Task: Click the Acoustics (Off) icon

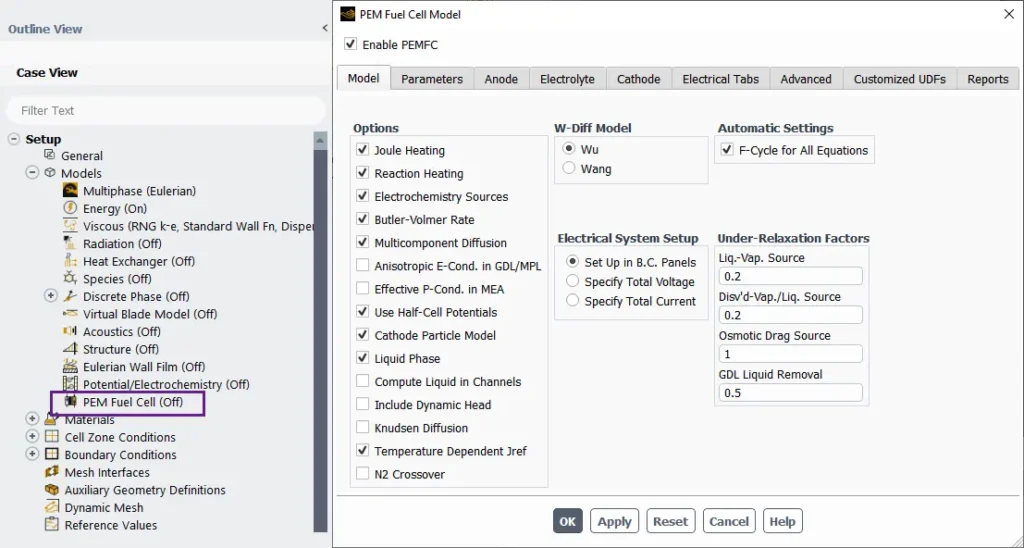Action: (x=70, y=331)
